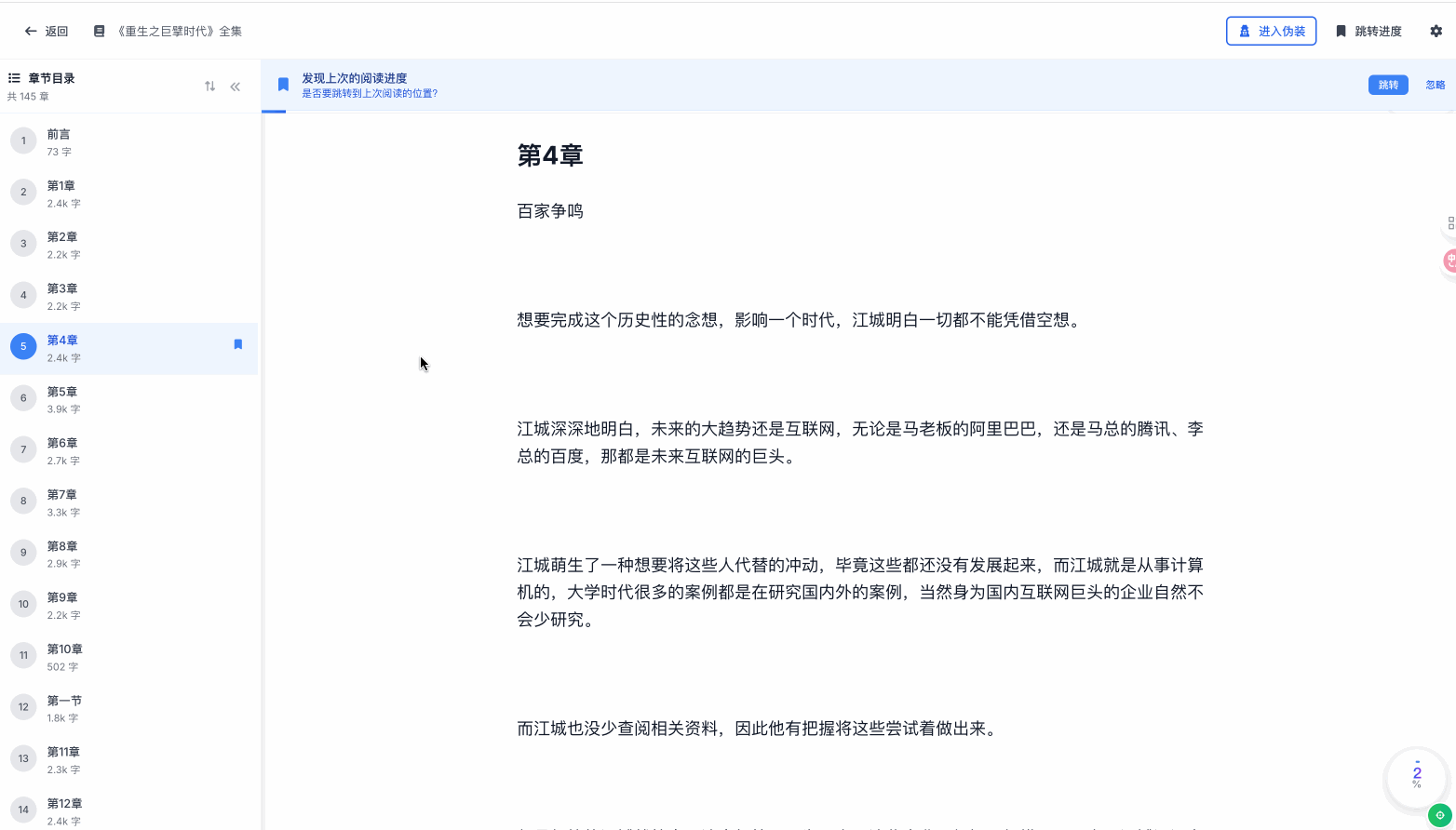Collapse the chapter sidebar using the double chevron

tap(235, 86)
